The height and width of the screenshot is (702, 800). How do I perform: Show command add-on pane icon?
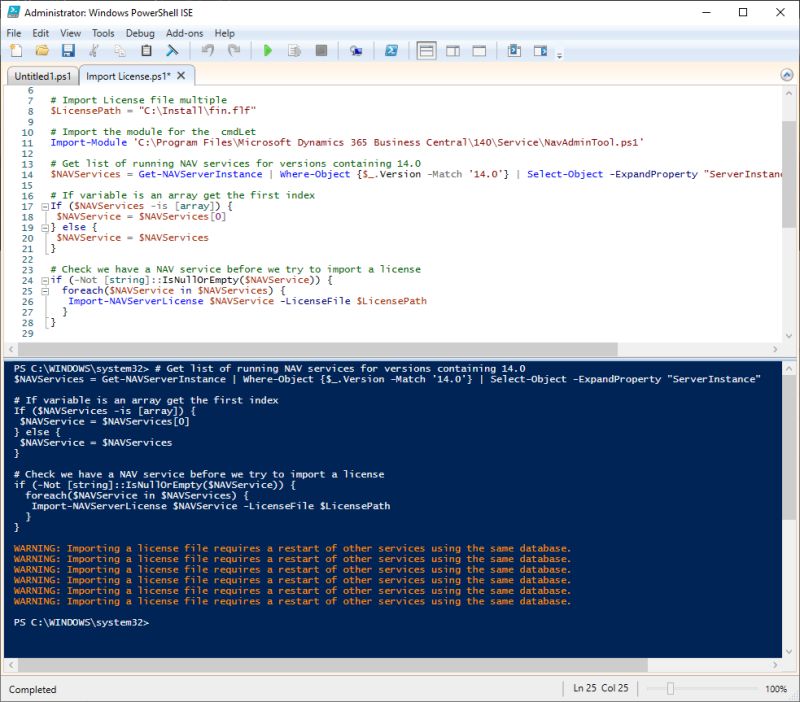tap(540, 51)
